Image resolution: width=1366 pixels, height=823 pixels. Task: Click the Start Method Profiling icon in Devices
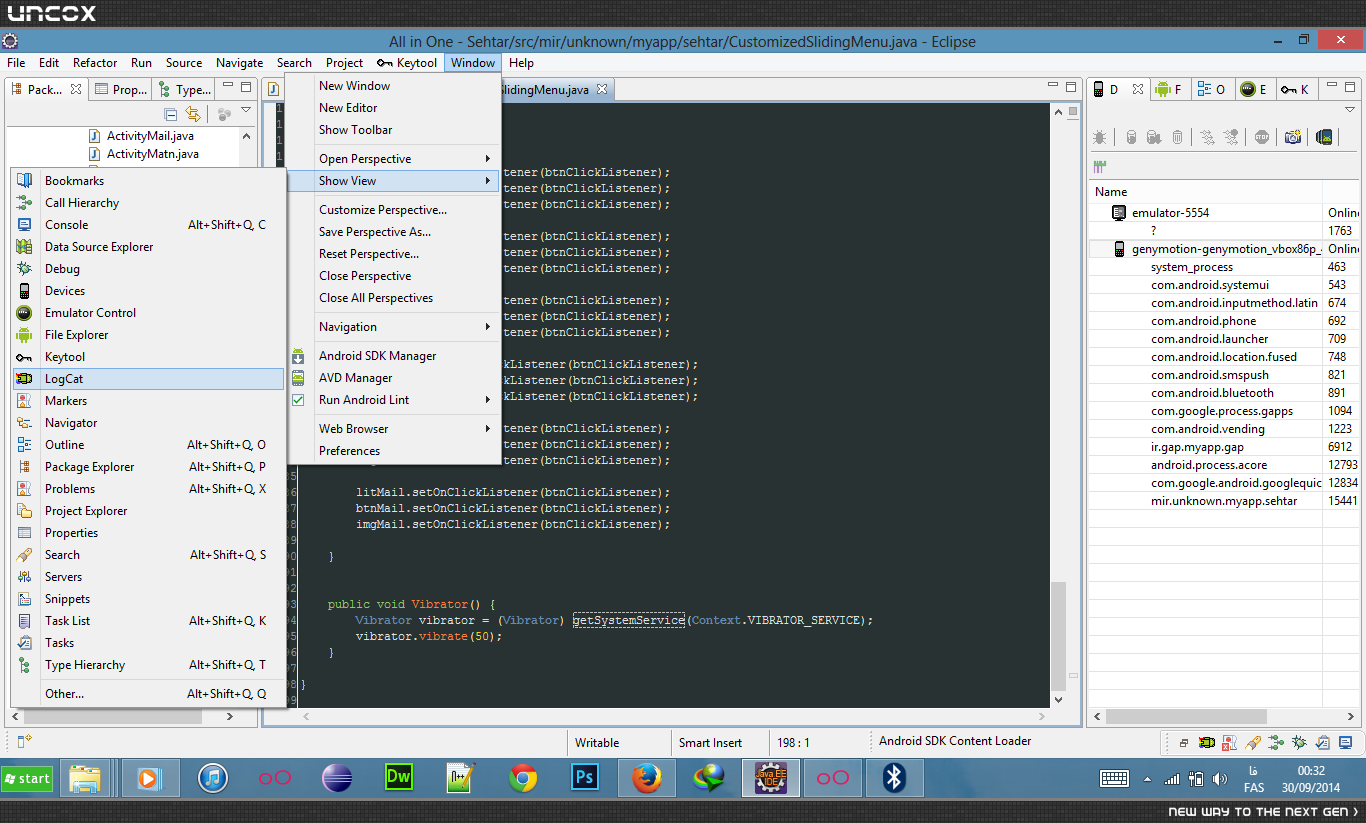tap(1231, 137)
